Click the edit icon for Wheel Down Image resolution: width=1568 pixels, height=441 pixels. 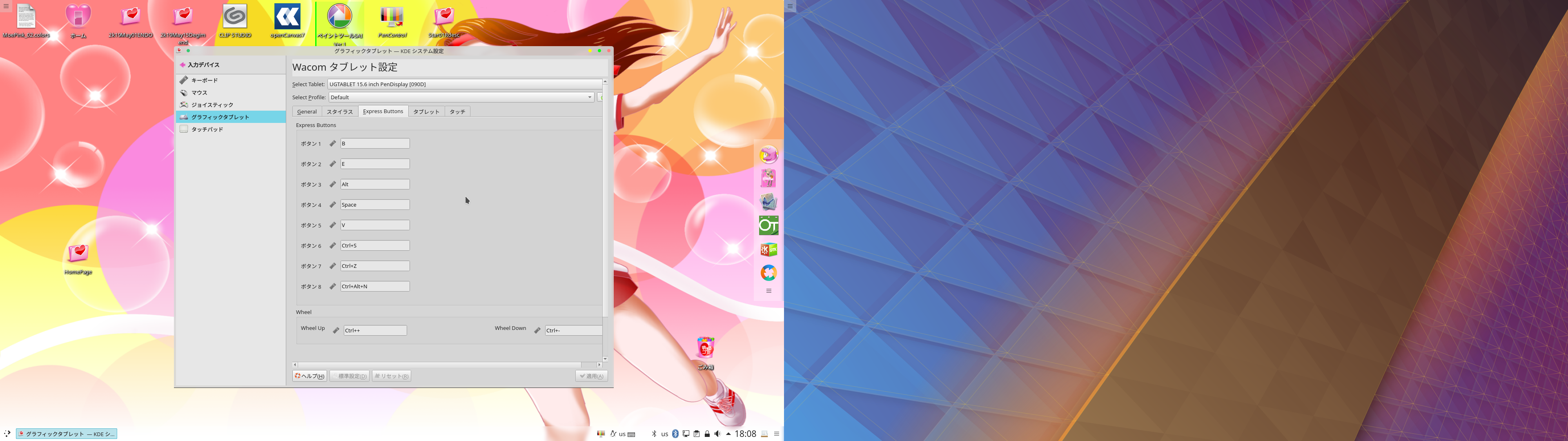point(537,330)
